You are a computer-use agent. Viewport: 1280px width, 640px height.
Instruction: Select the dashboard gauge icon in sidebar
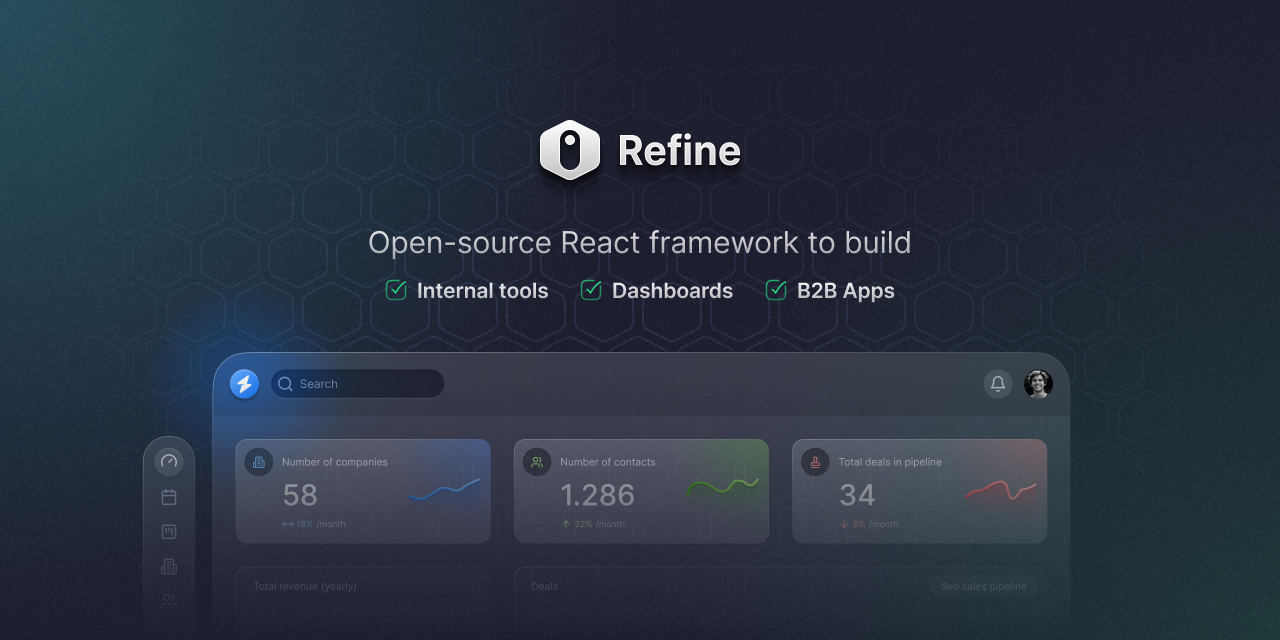click(168, 461)
